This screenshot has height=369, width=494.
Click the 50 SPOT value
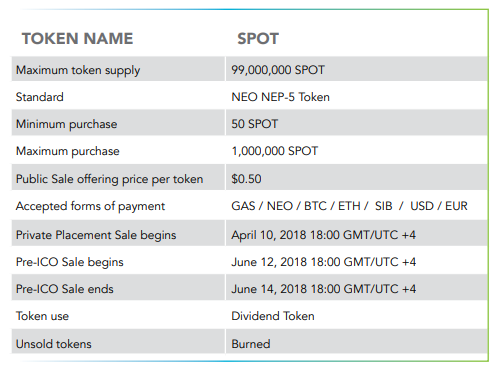click(254, 124)
